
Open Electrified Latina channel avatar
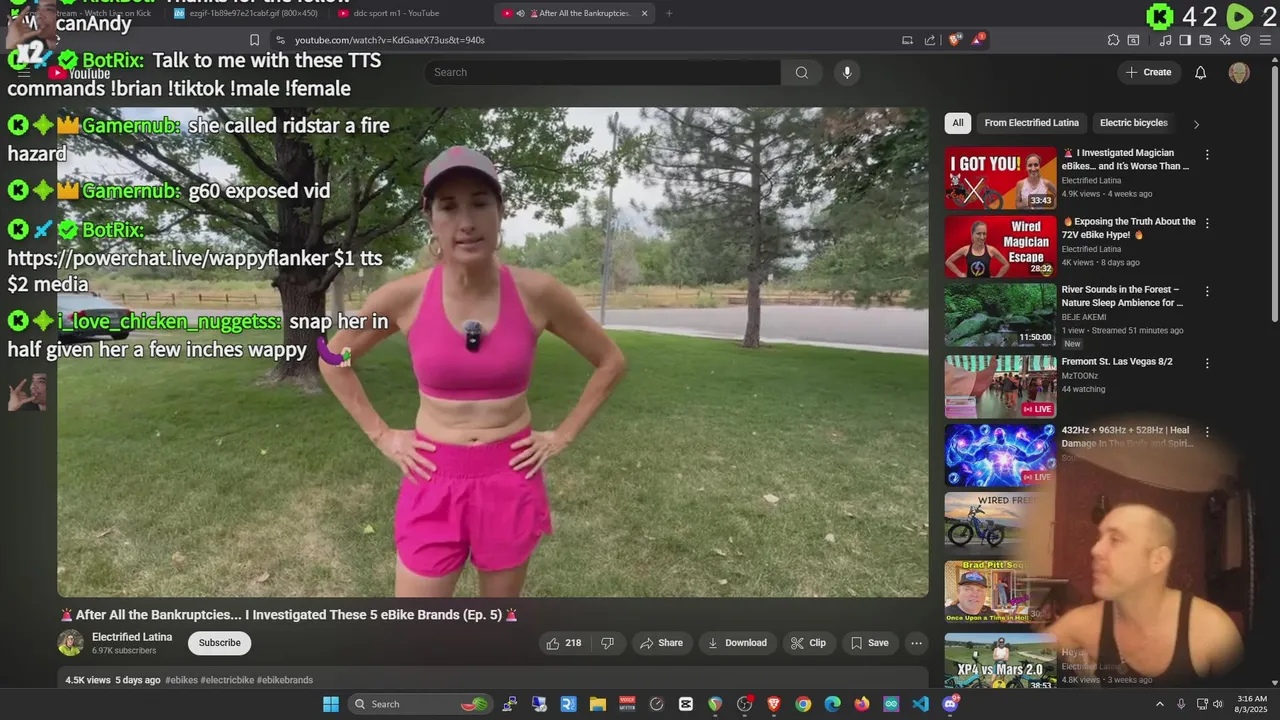tap(70, 643)
